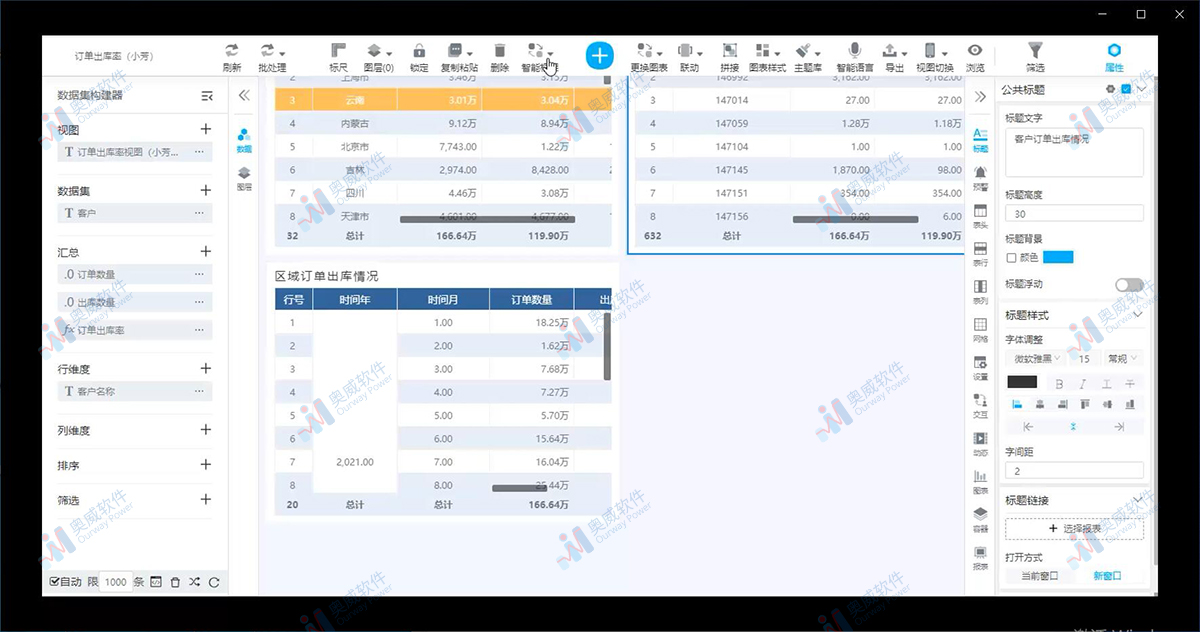Open the 网格 property tab
Viewport: 1200px width, 632px height.
981,330
